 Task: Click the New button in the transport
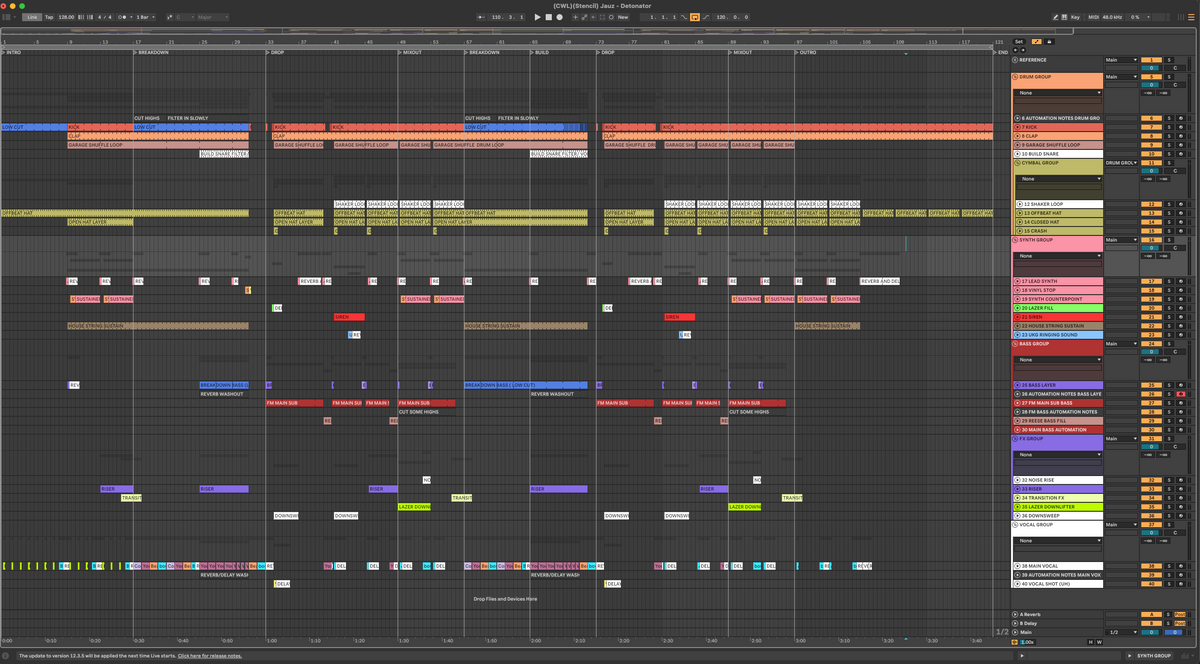[622, 17]
